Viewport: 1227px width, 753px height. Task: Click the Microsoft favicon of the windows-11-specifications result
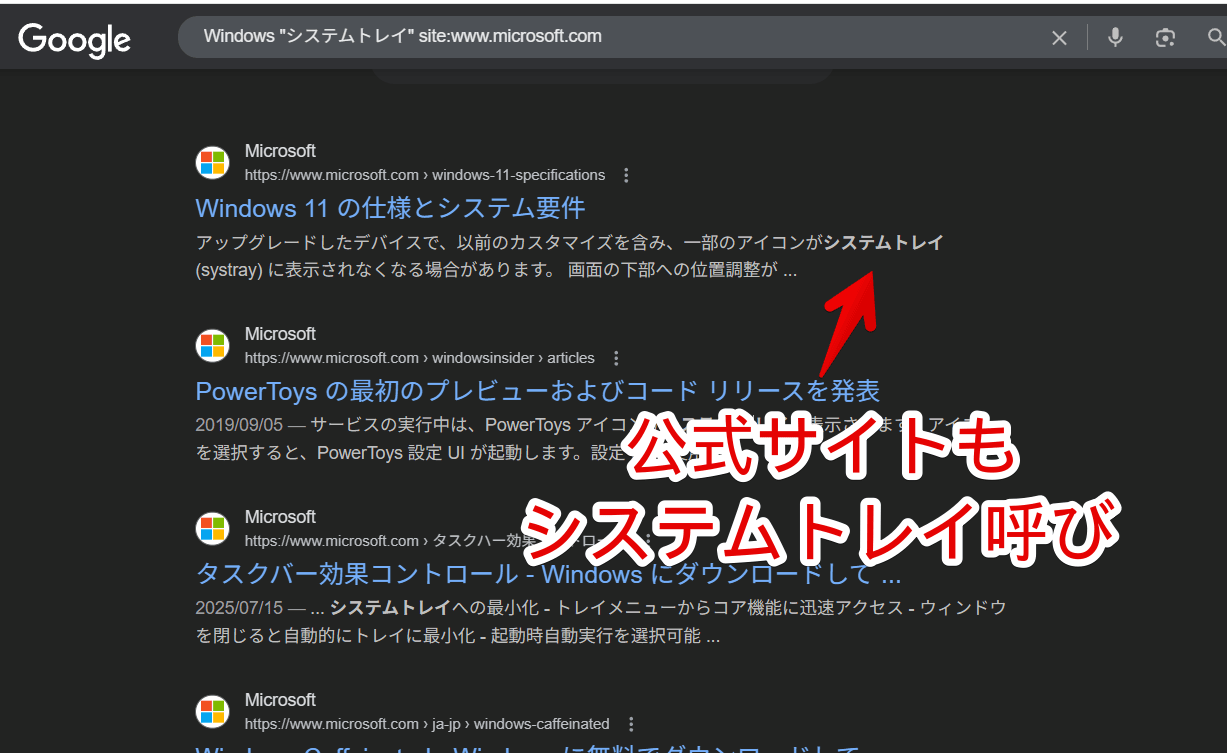click(212, 163)
